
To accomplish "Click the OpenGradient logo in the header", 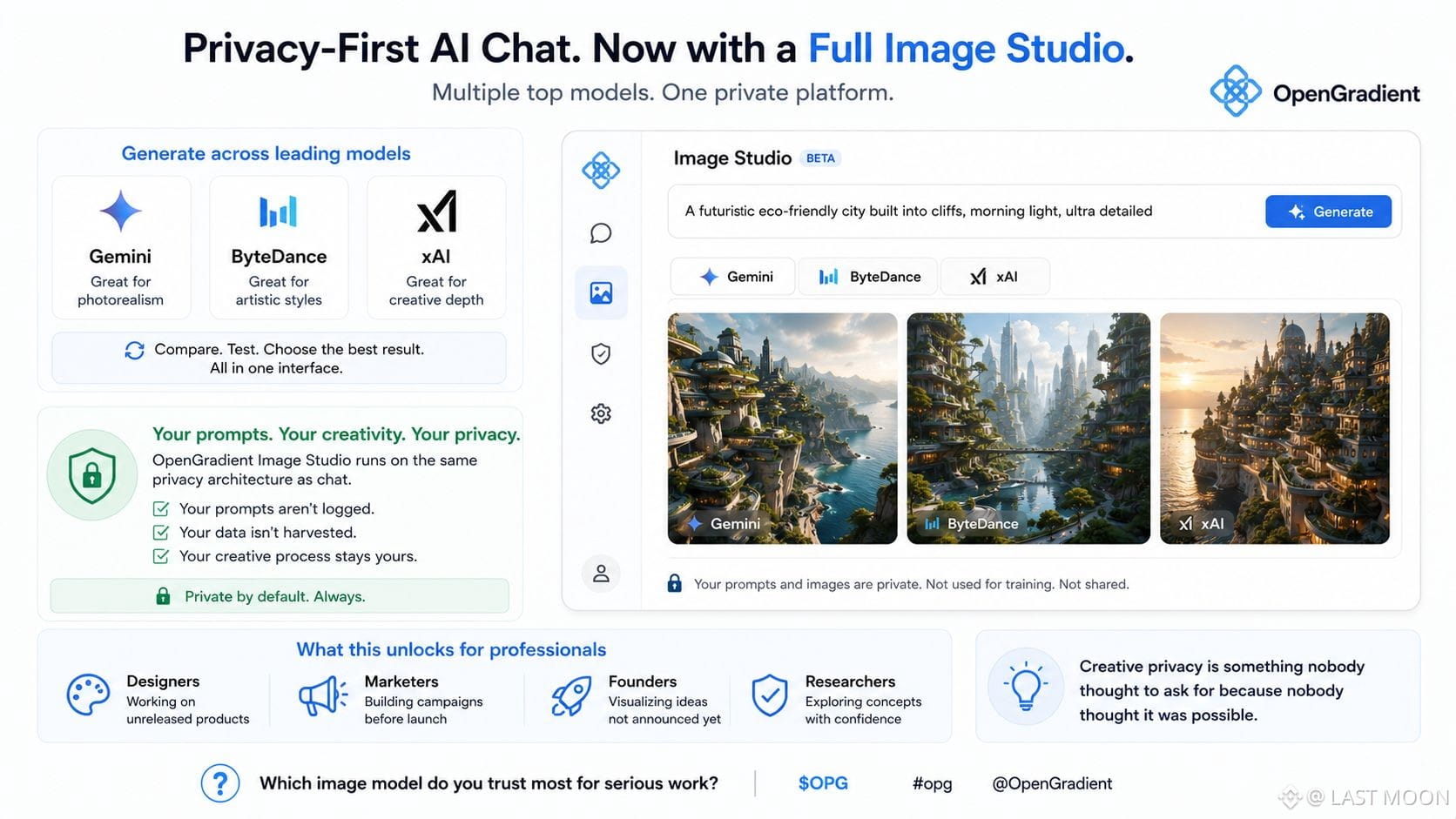I will click(x=1314, y=91).
